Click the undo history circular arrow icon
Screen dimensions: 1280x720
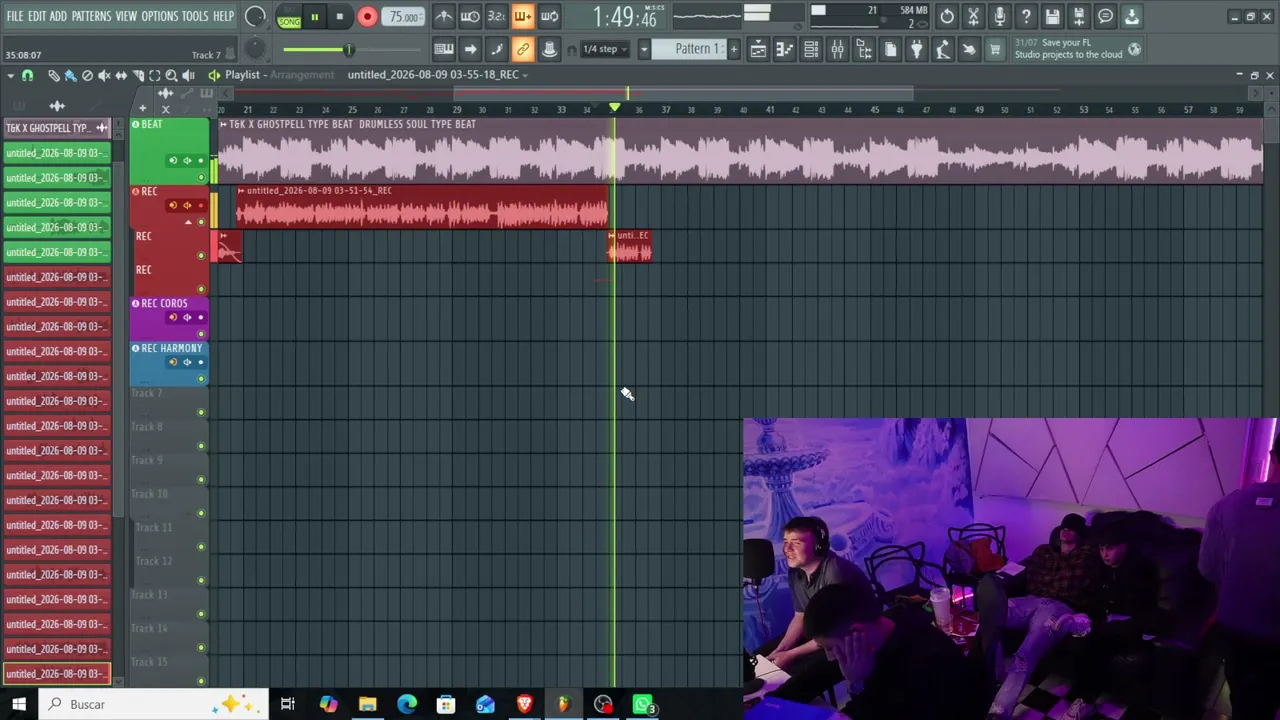[x=947, y=16]
